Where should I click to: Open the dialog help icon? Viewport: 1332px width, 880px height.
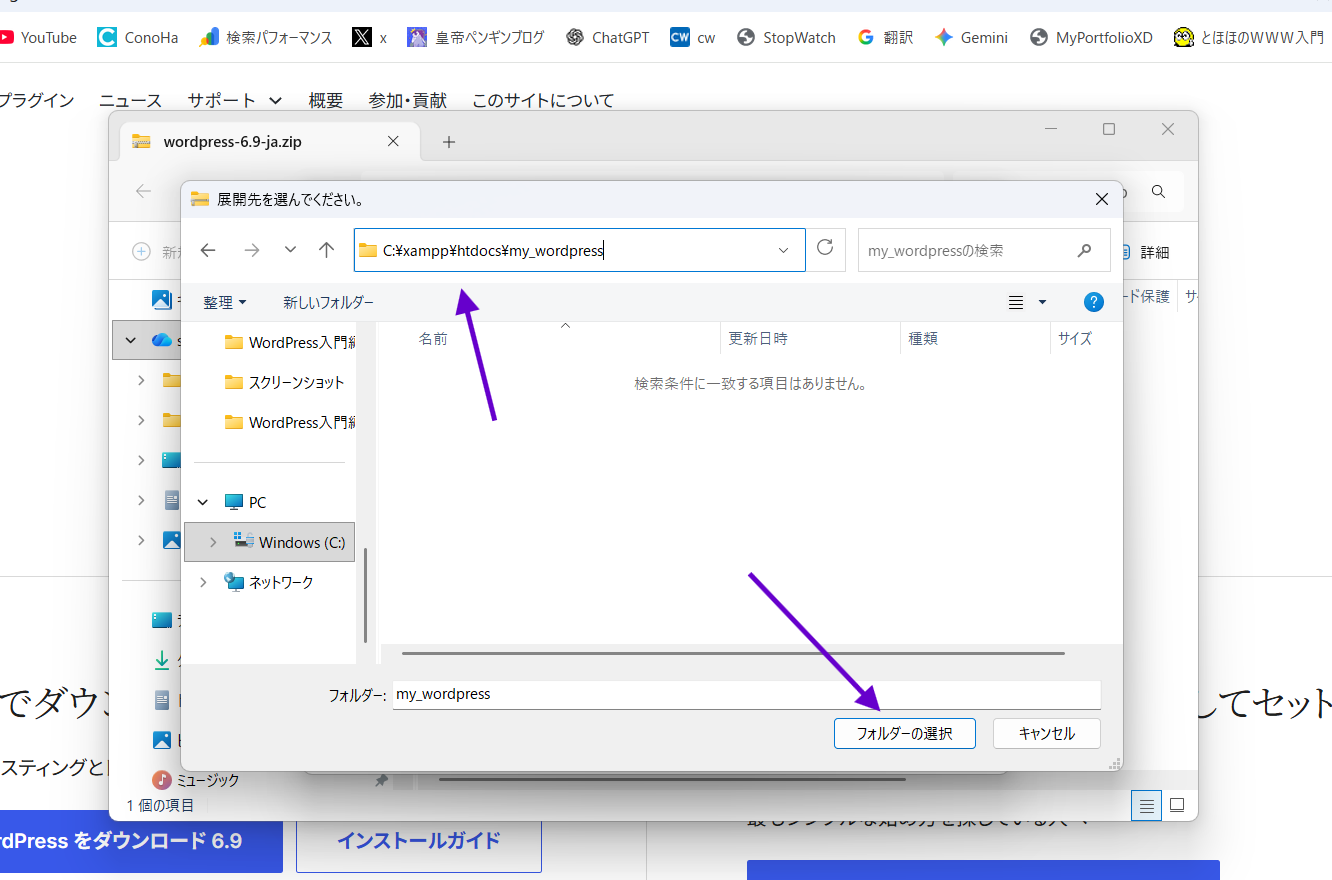(x=1094, y=302)
